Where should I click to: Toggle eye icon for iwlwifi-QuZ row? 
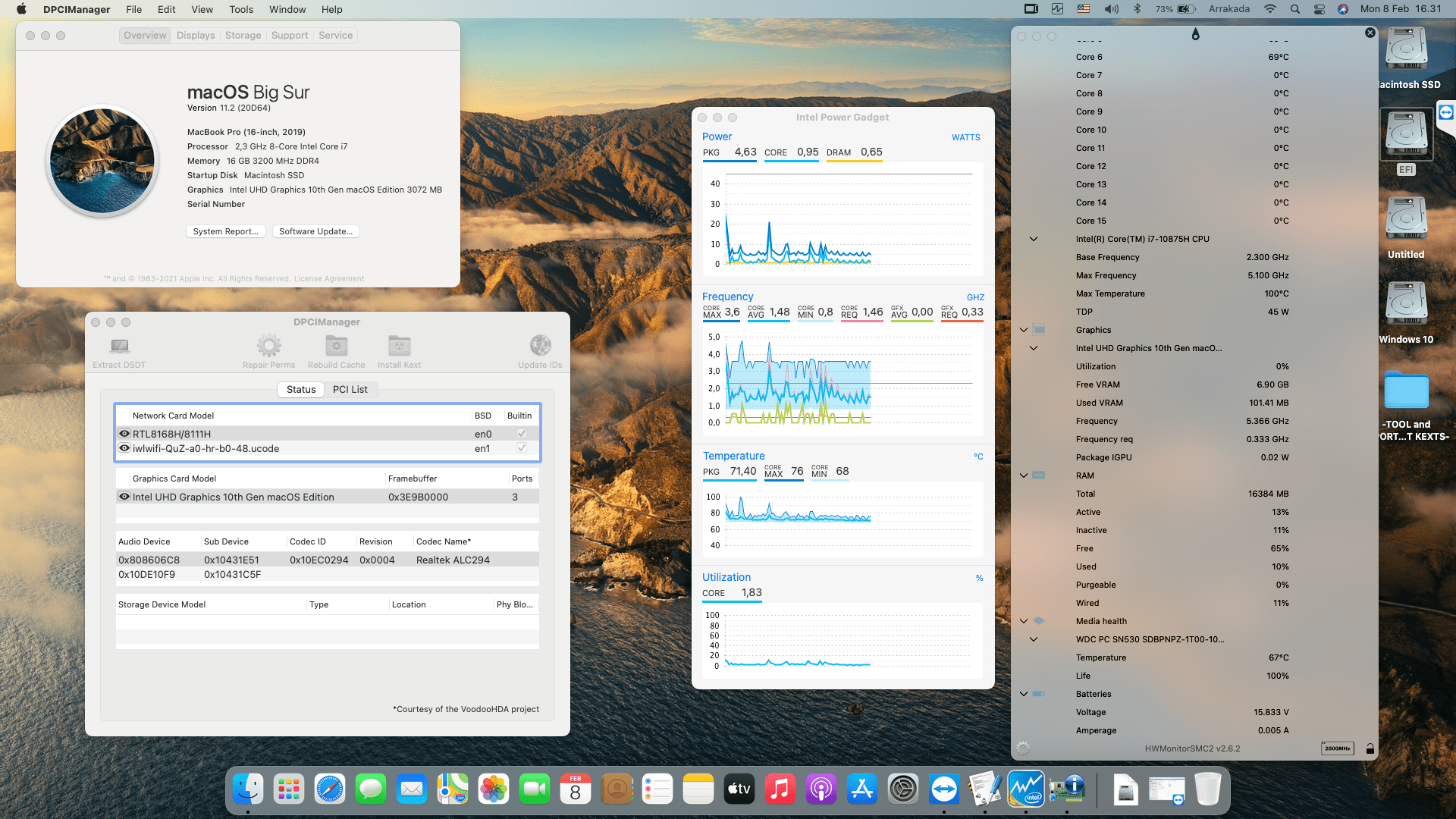point(124,448)
